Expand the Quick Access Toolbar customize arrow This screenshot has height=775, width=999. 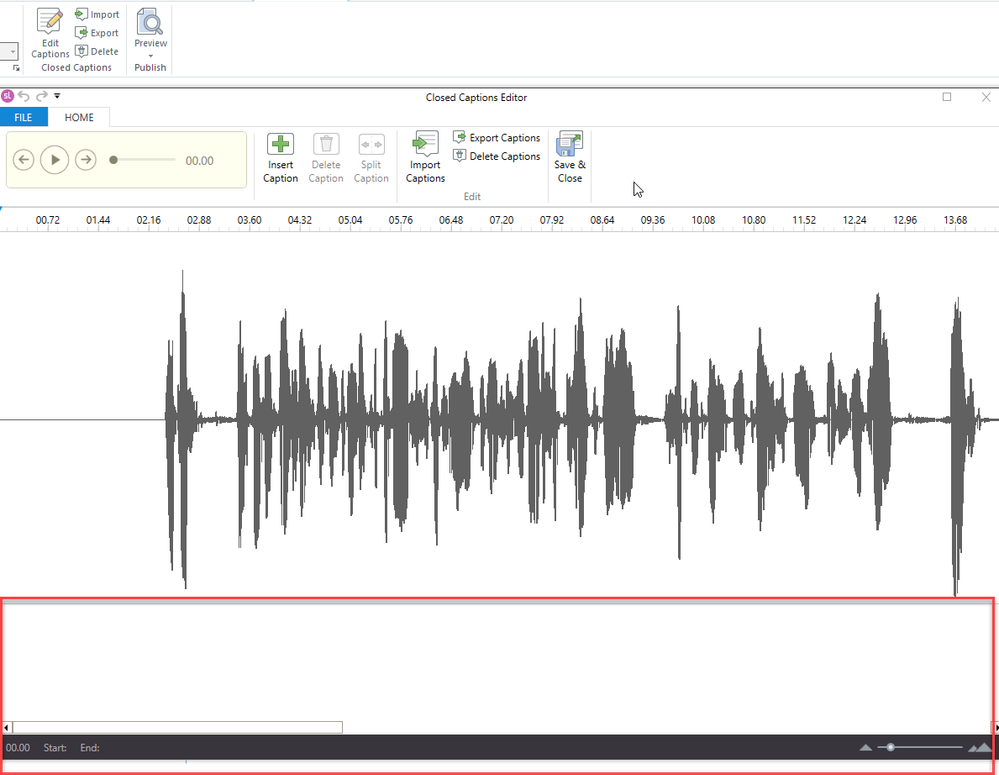tap(57, 97)
